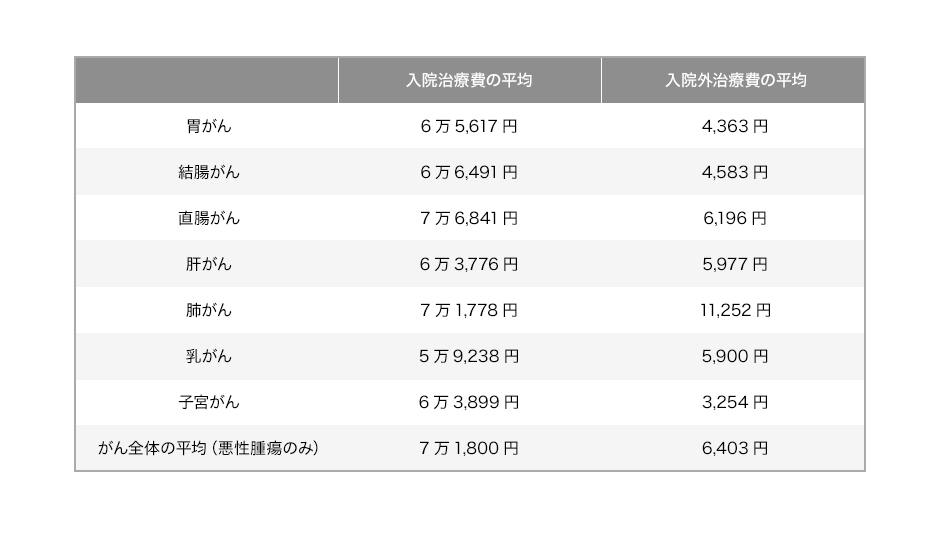The height and width of the screenshot is (534, 940).
Task: Select the 子宮がん row label
Action: point(209,402)
